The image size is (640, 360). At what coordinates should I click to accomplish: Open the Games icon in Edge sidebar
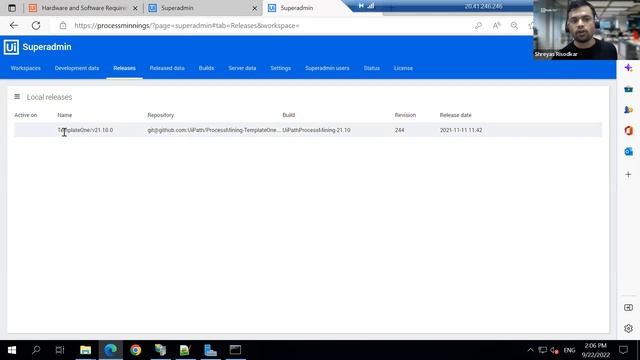tap(629, 110)
